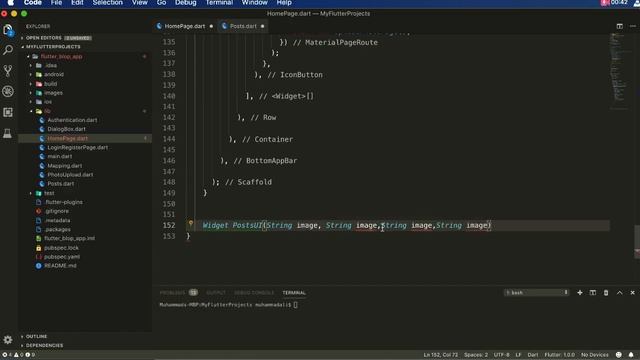Click the feedback smiley in status bar
Image resolution: width=640 pixels, height=360 pixels.
pyautogui.click(x=619, y=355)
